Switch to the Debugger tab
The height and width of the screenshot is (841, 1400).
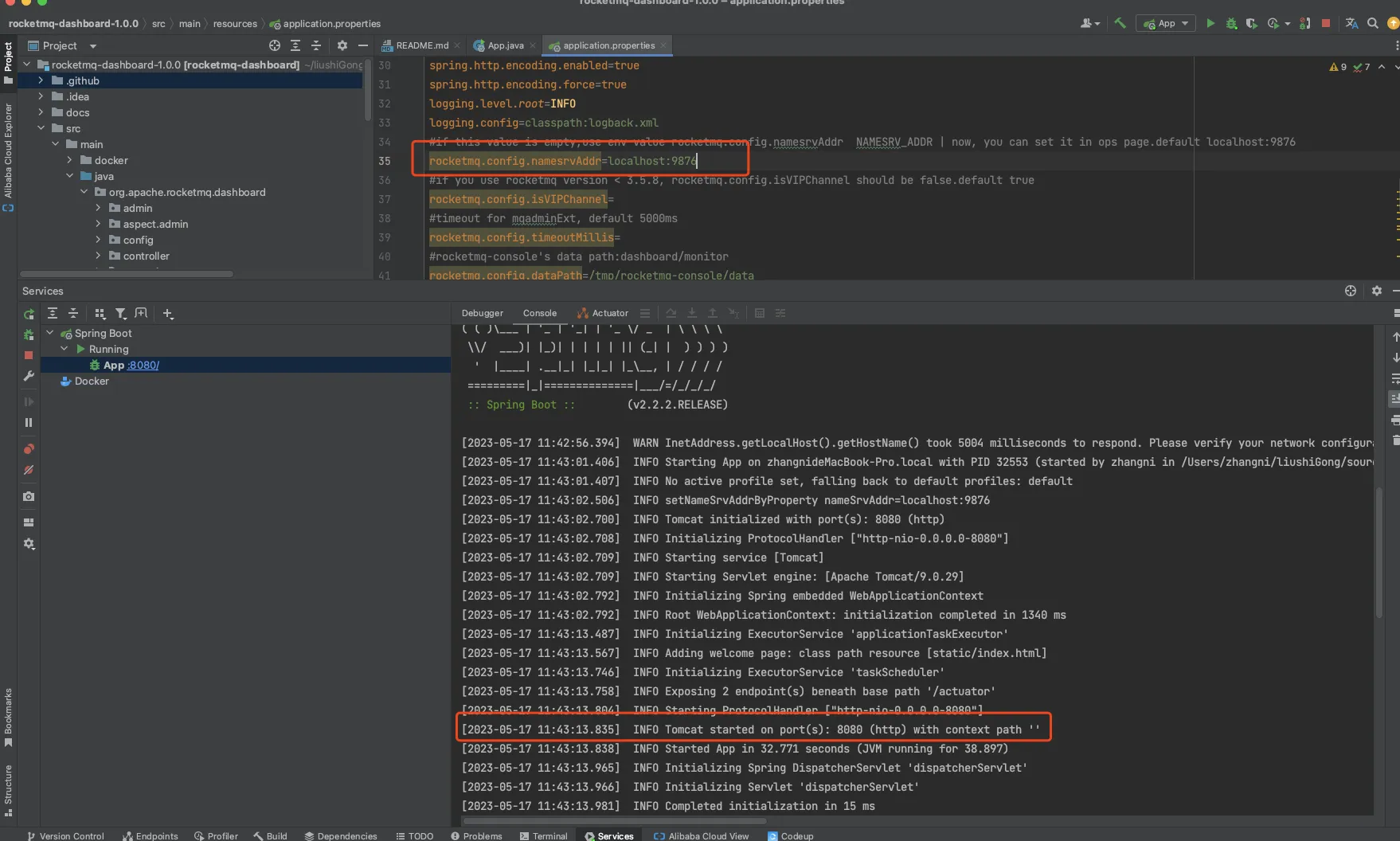point(482,313)
